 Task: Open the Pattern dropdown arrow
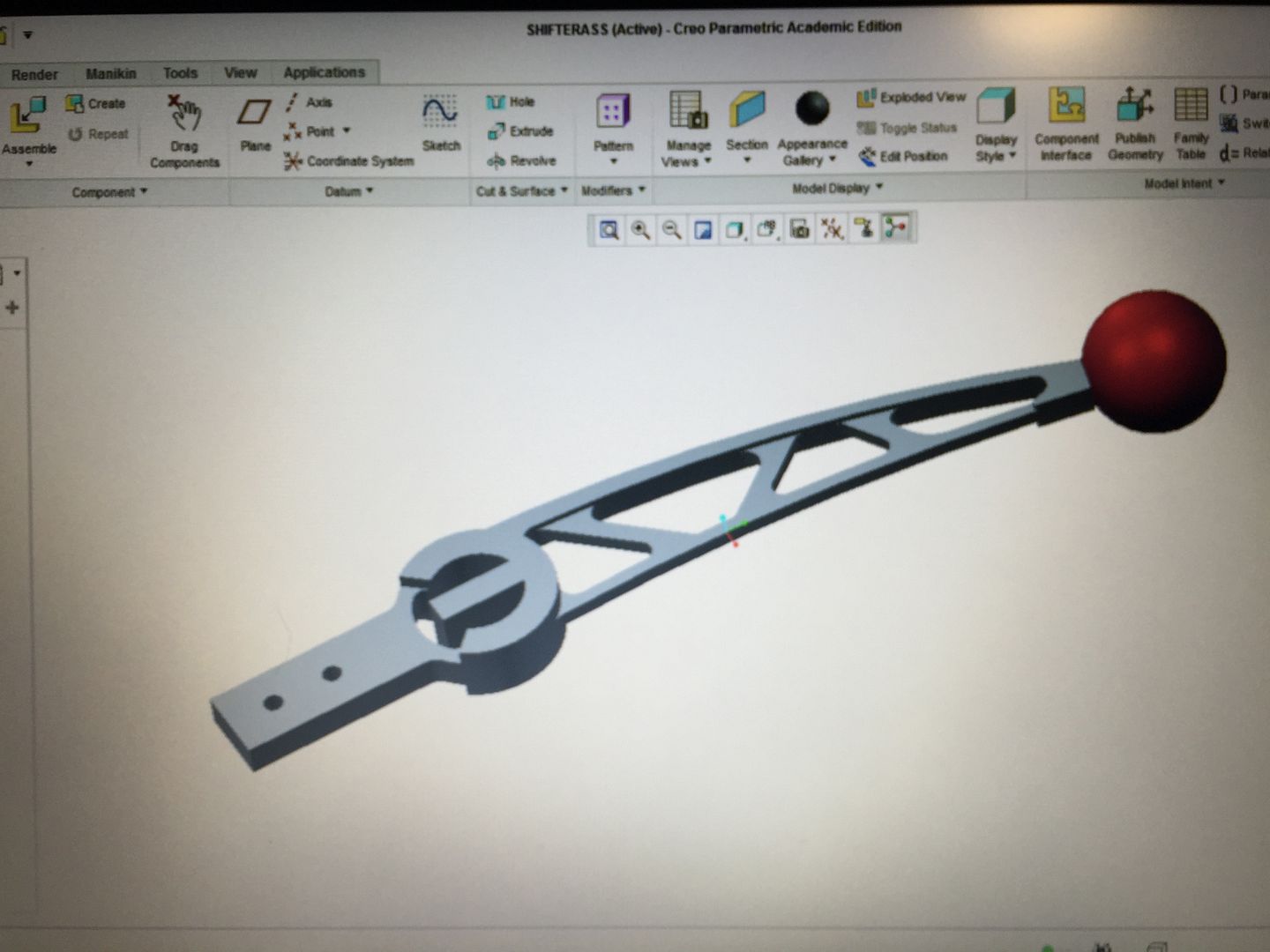pos(613,161)
